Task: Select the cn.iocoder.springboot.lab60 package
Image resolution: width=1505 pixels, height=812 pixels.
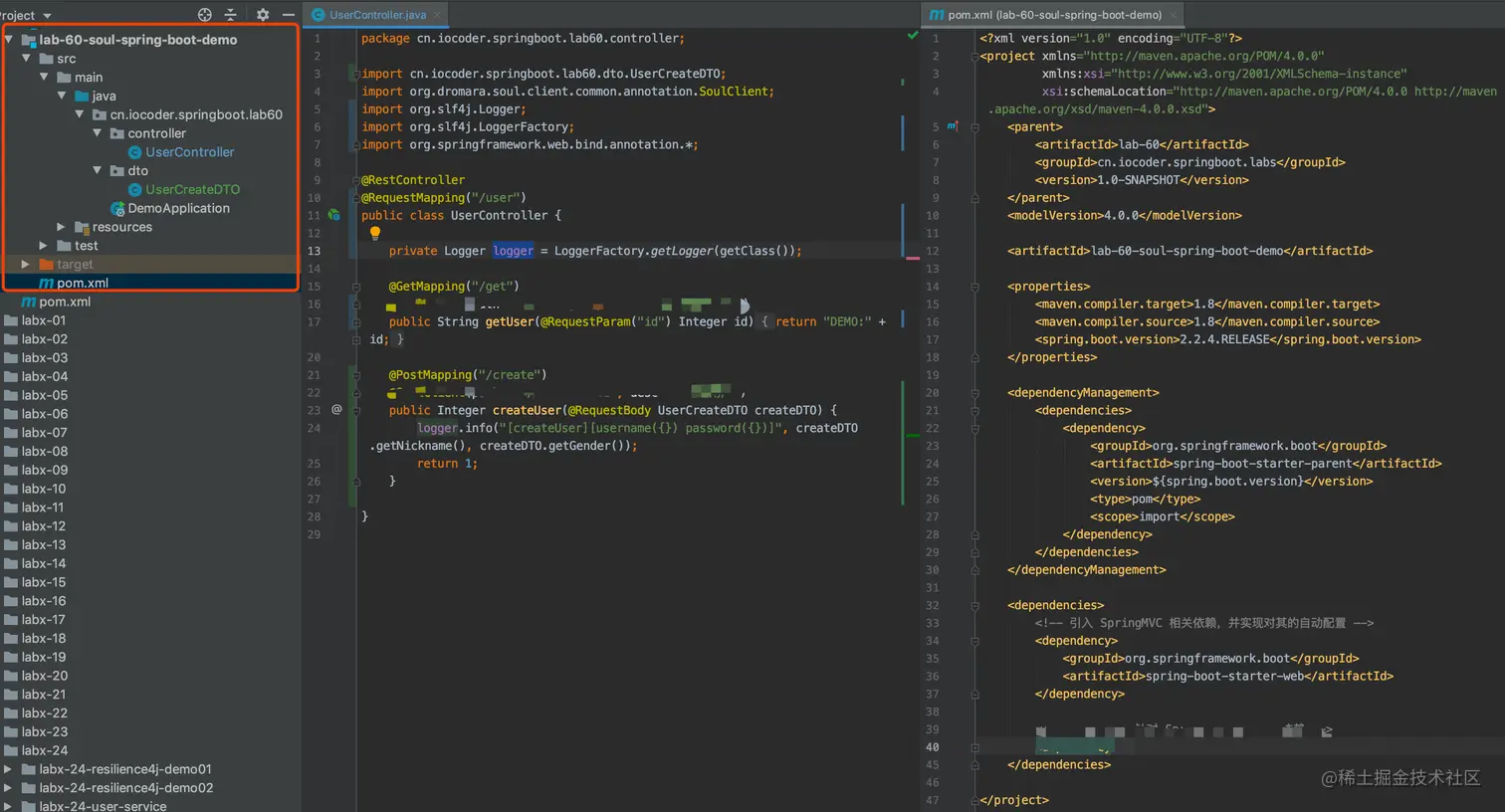Action: [196, 114]
